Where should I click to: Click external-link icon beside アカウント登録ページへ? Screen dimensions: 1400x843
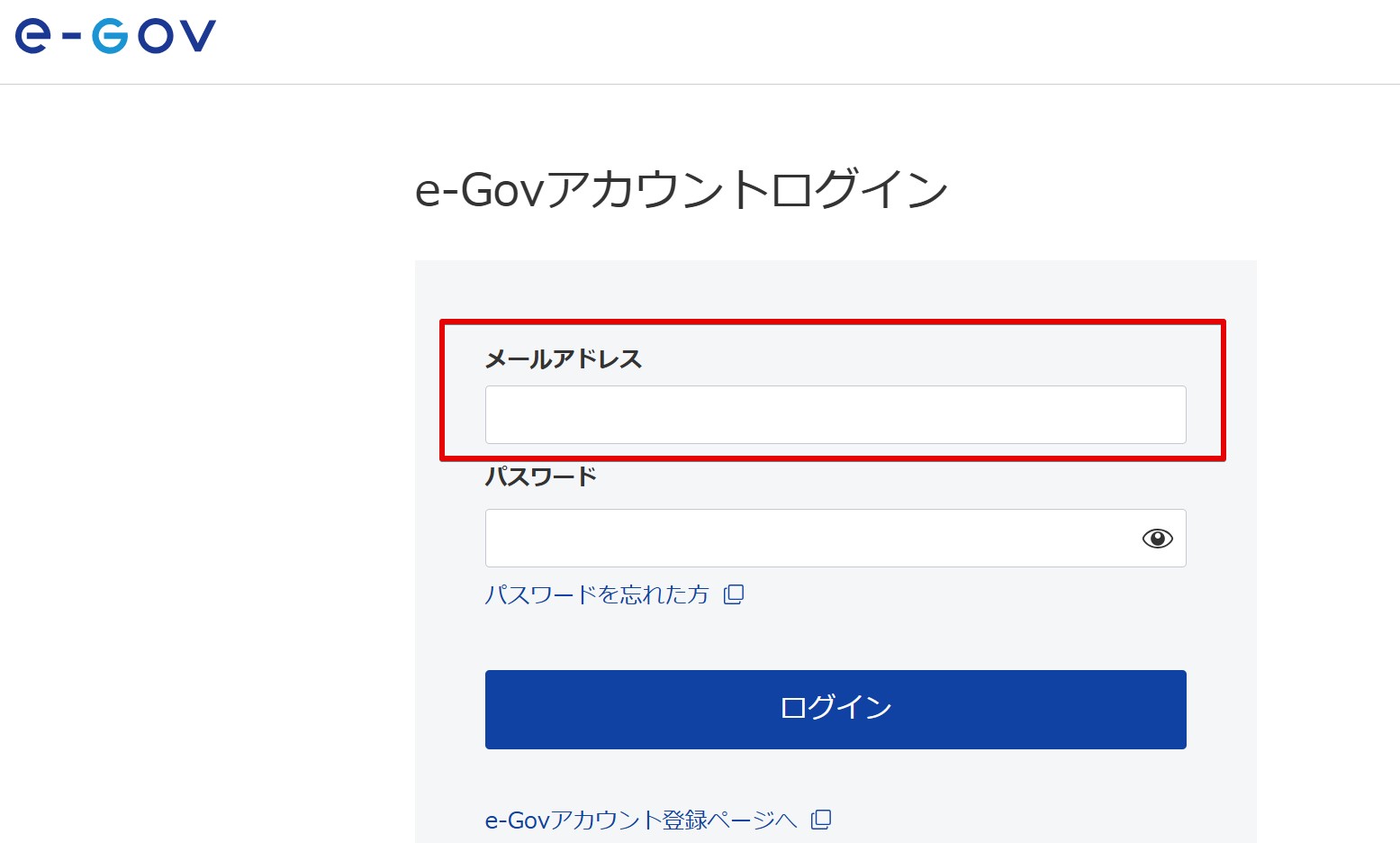(821, 820)
